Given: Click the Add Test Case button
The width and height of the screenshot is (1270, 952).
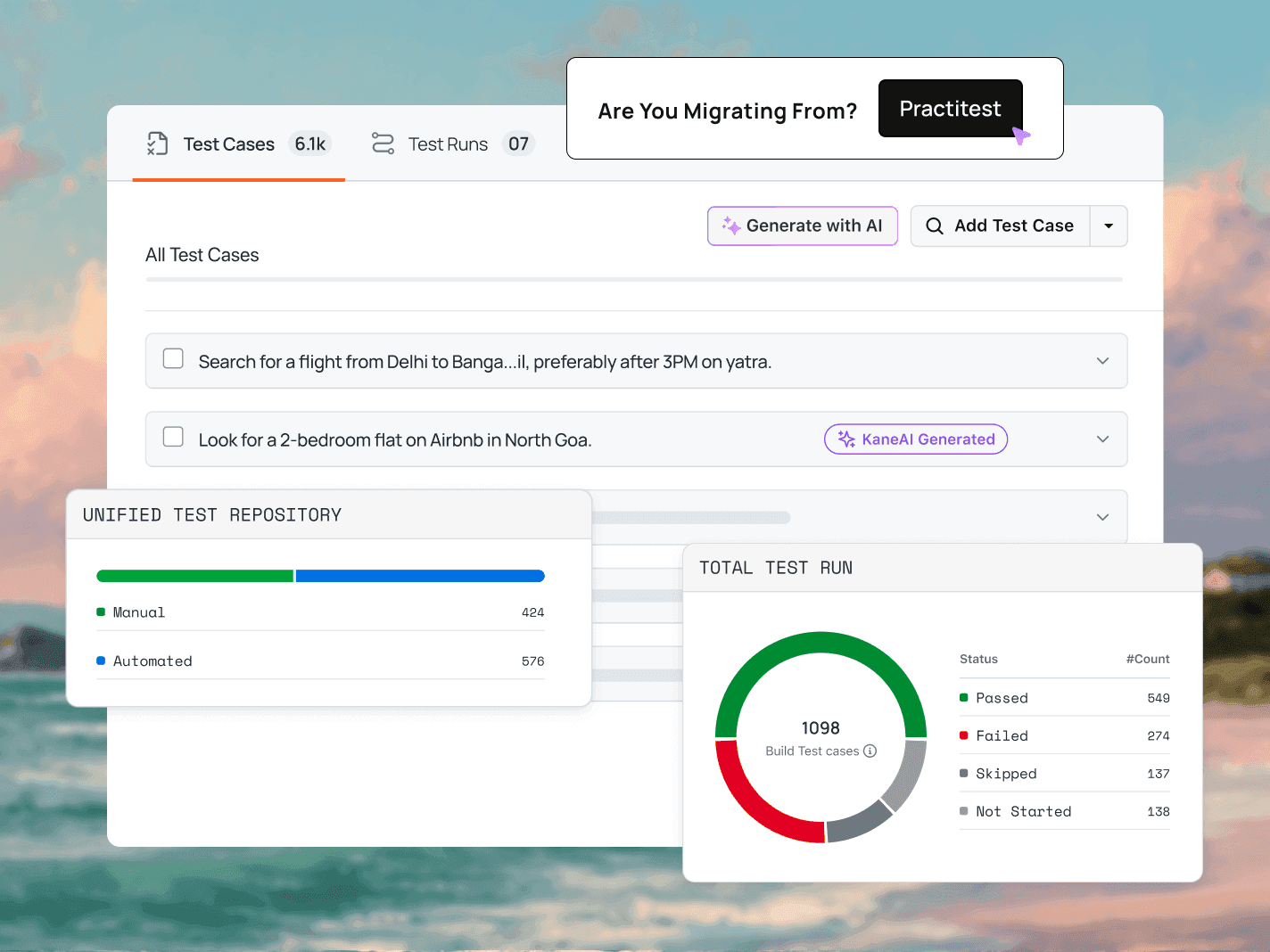Looking at the screenshot, I should [1000, 226].
